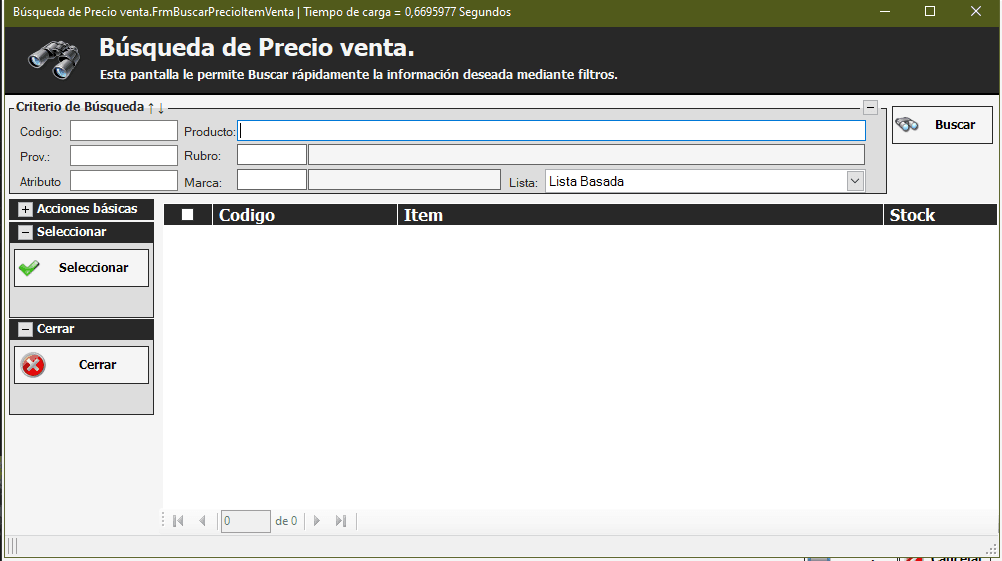Viewport: 1002px width, 561px height.
Task: Click the green checkmark Seleccionar button
Action: [81, 268]
